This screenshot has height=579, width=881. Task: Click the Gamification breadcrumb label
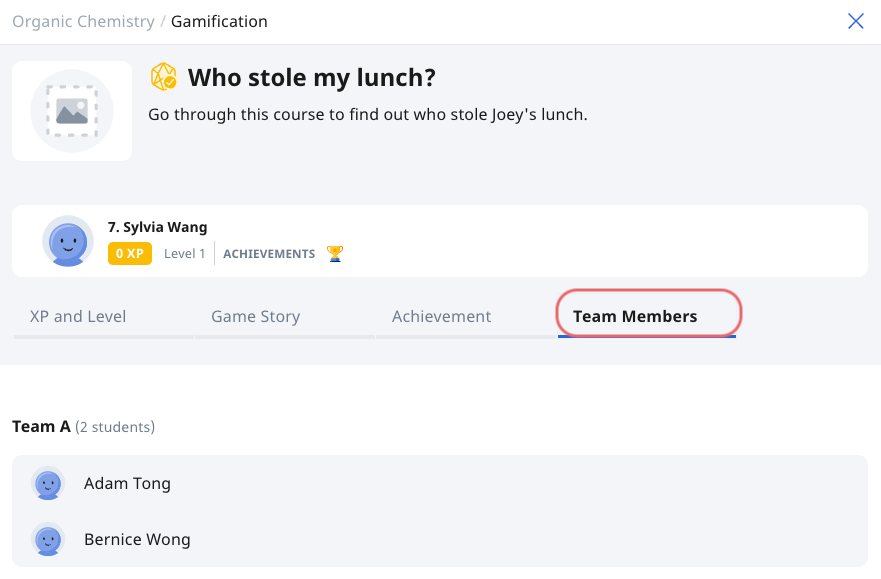pyautogui.click(x=219, y=21)
